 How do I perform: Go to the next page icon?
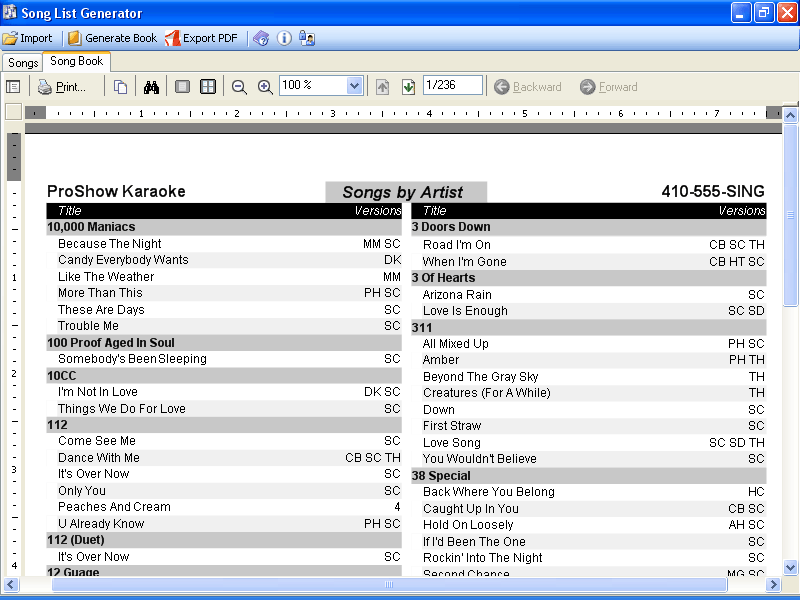coord(408,87)
